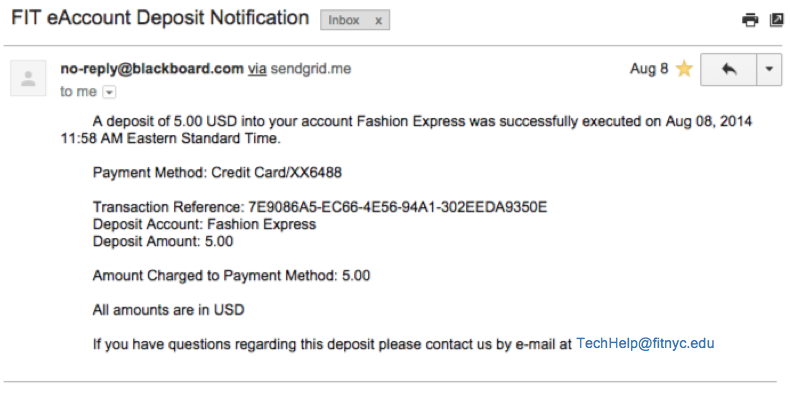Toggle the yellow star on this message
790x394 pixels.
point(684,69)
